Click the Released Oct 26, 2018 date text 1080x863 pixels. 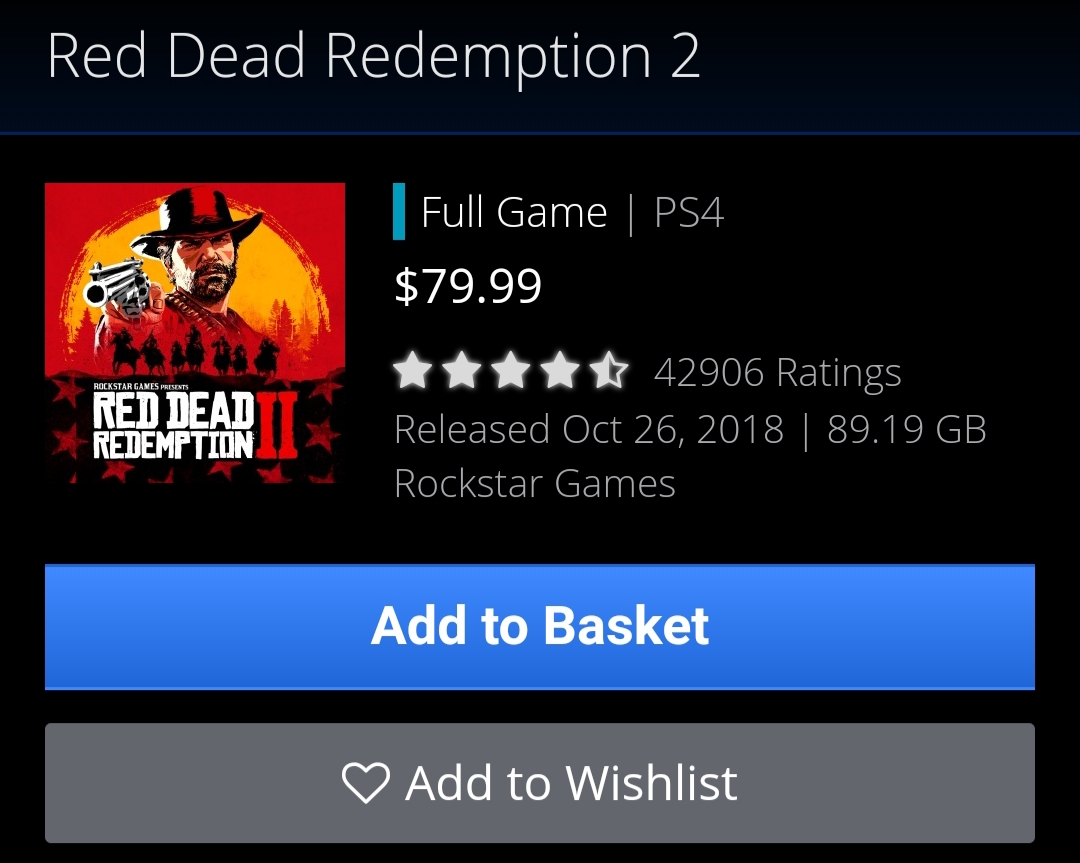coord(589,429)
